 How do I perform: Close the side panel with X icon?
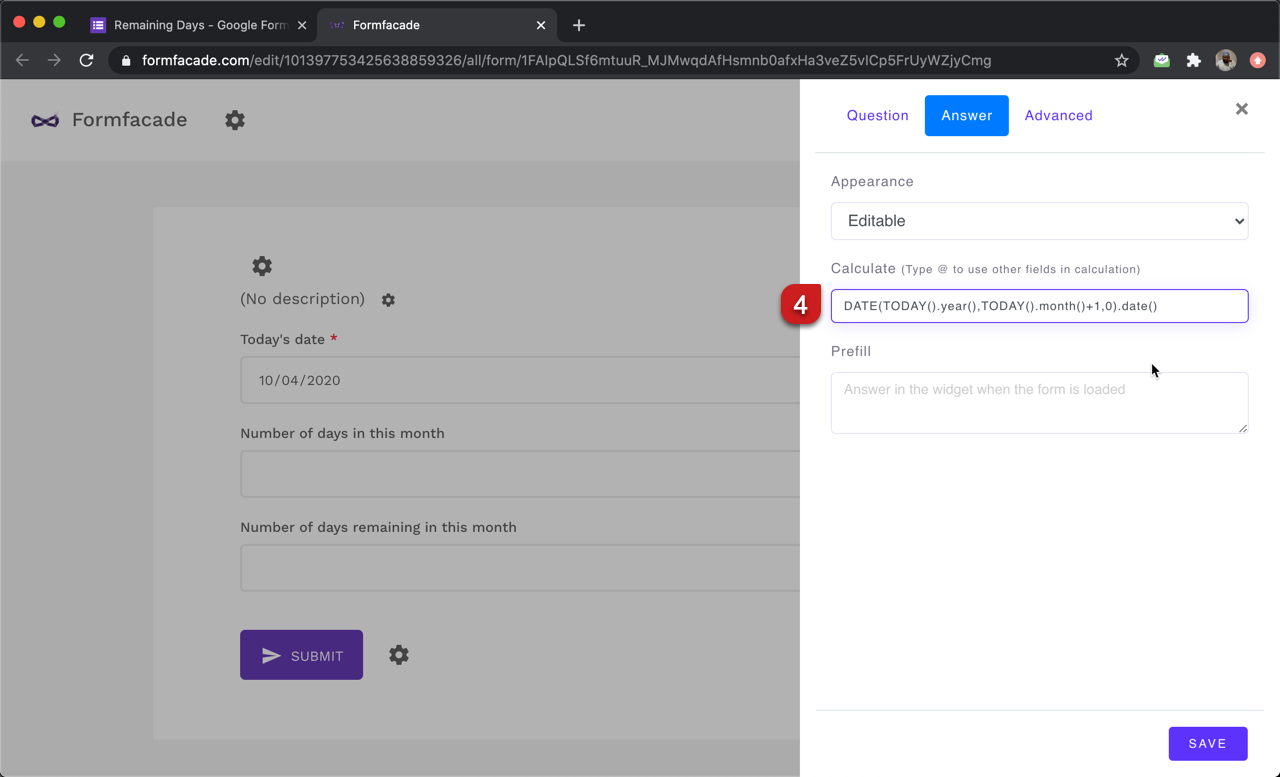(1241, 109)
